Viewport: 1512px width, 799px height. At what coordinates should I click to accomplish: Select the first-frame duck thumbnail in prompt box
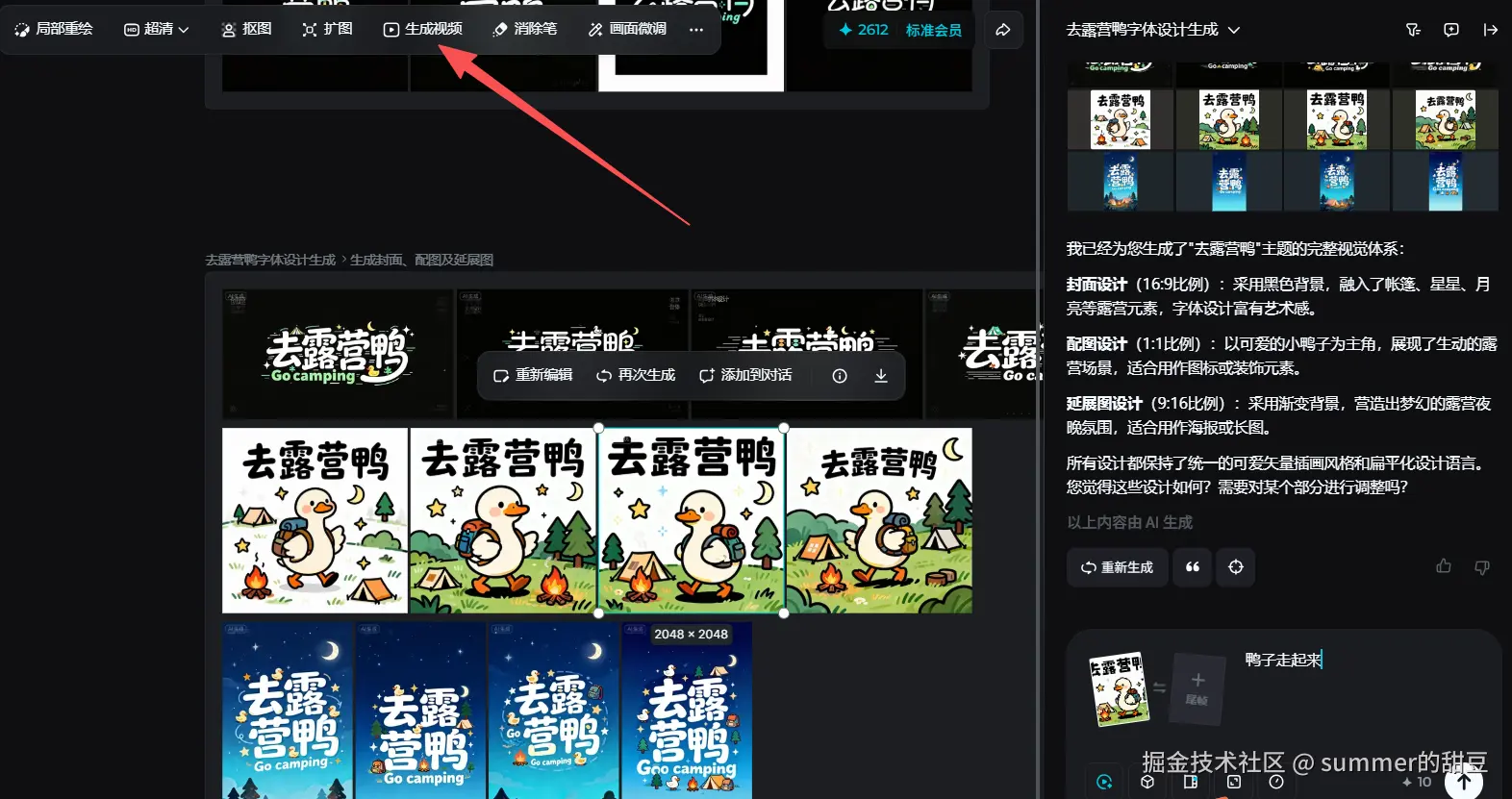pos(1119,689)
